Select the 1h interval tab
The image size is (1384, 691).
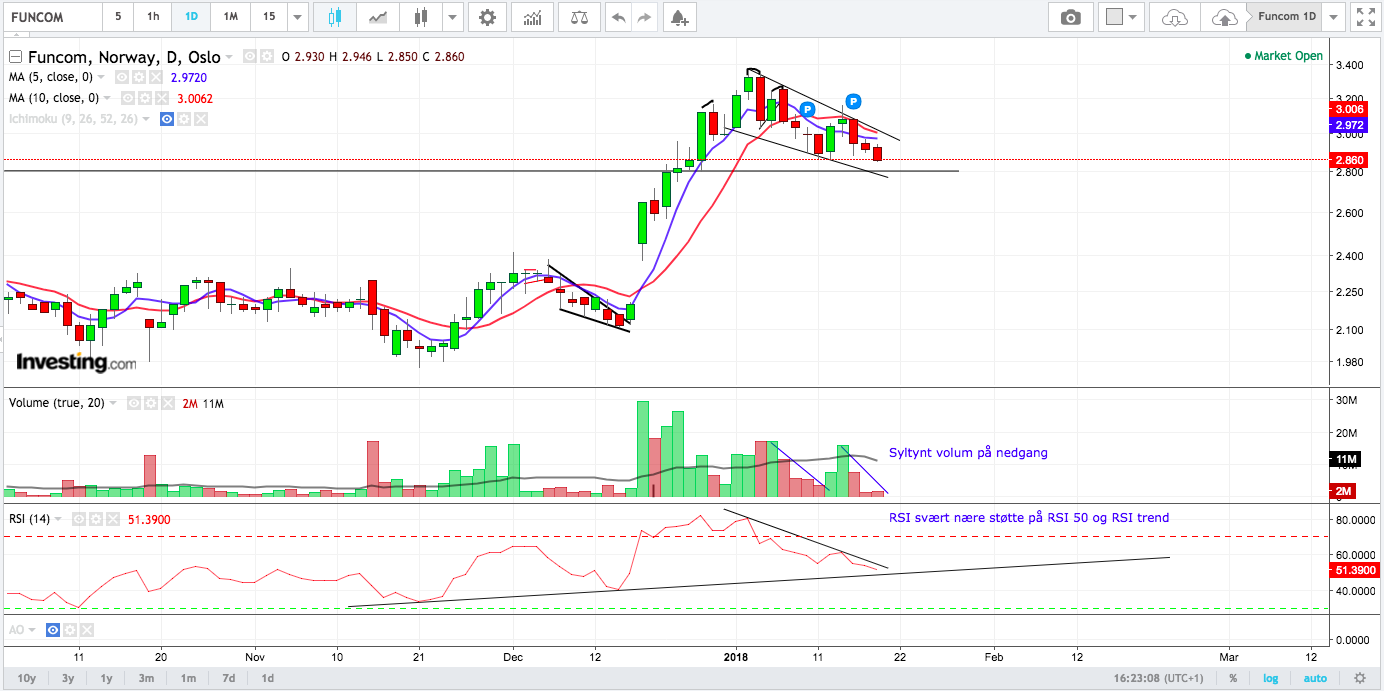point(152,17)
